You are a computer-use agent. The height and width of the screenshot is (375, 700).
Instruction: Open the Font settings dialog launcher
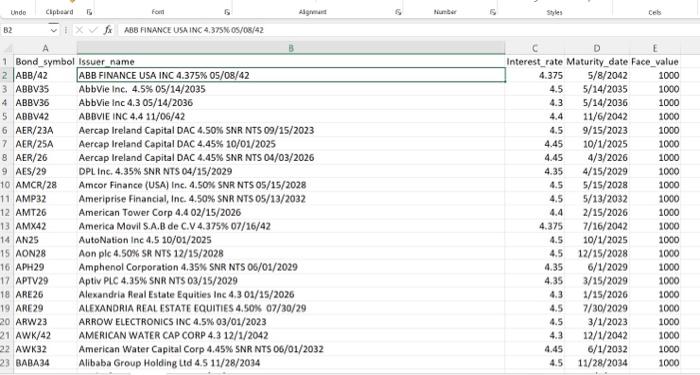227,12
